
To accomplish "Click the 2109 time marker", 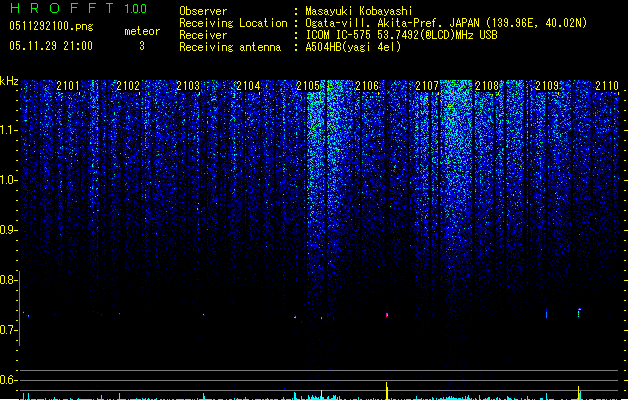I will (x=547, y=86).
